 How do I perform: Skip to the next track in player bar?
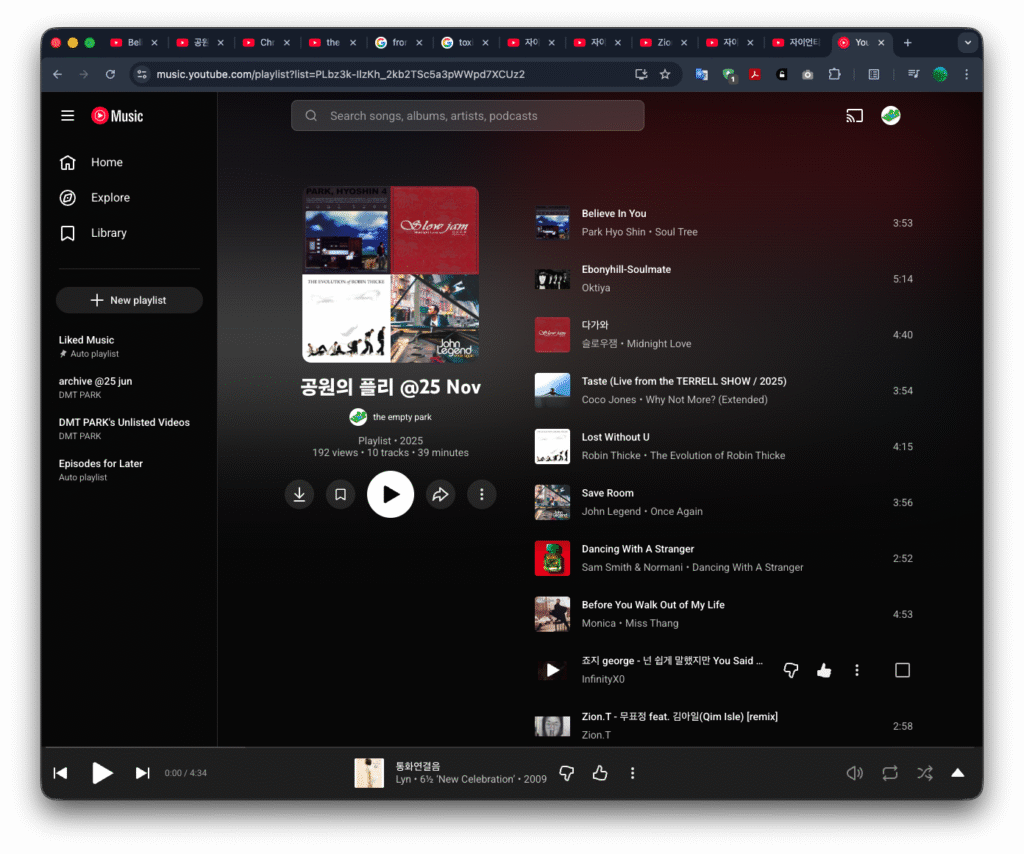142,773
